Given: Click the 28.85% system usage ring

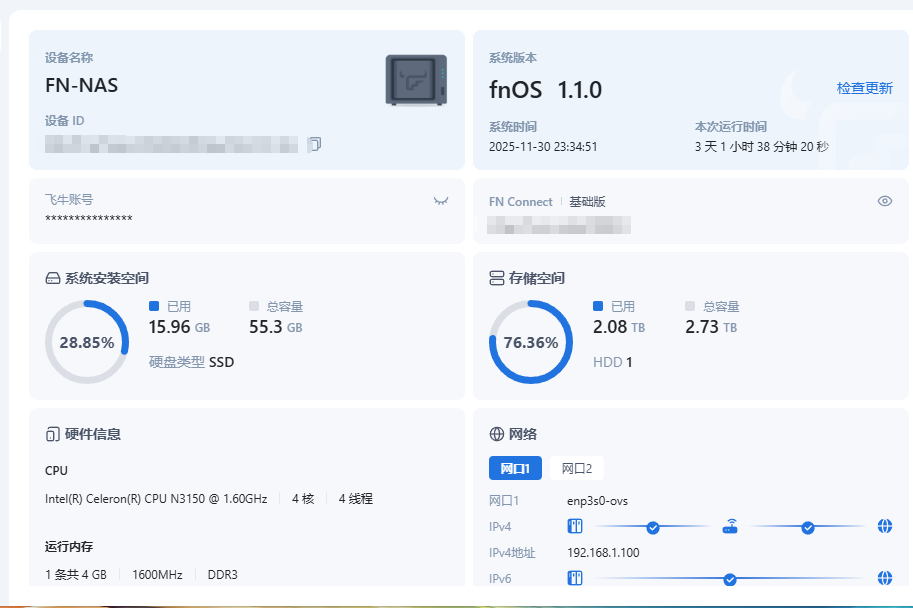Looking at the screenshot, I should 87,342.
